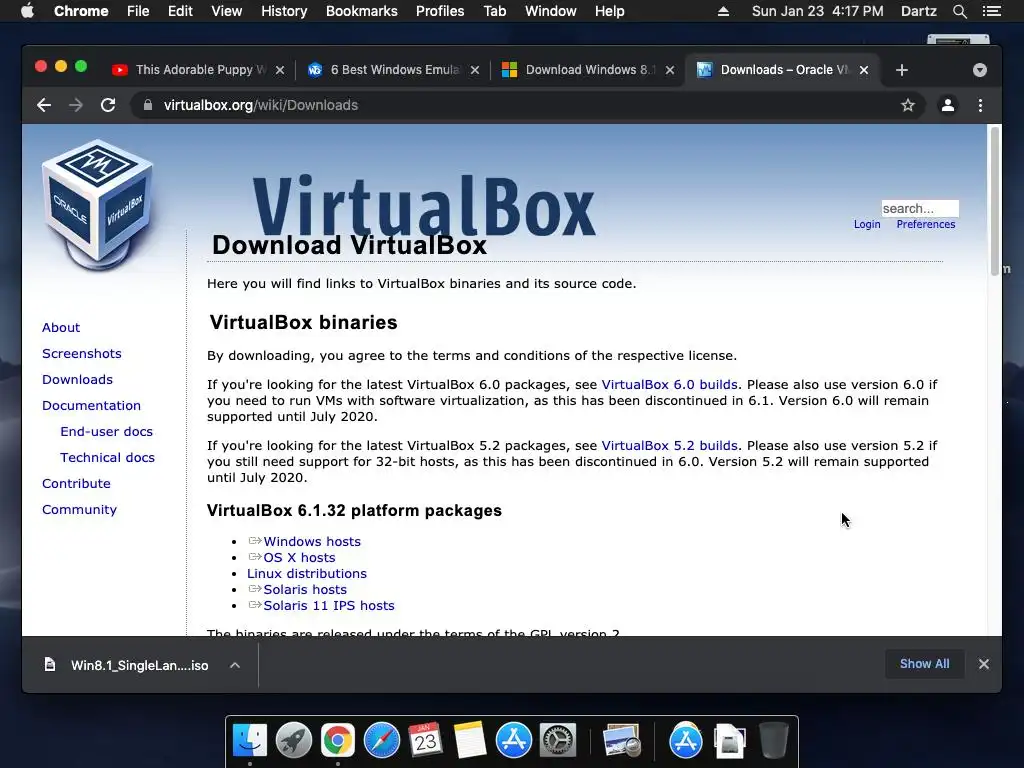Bookmark this page with the star icon
This screenshot has width=1024, height=768.
[x=908, y=105]
